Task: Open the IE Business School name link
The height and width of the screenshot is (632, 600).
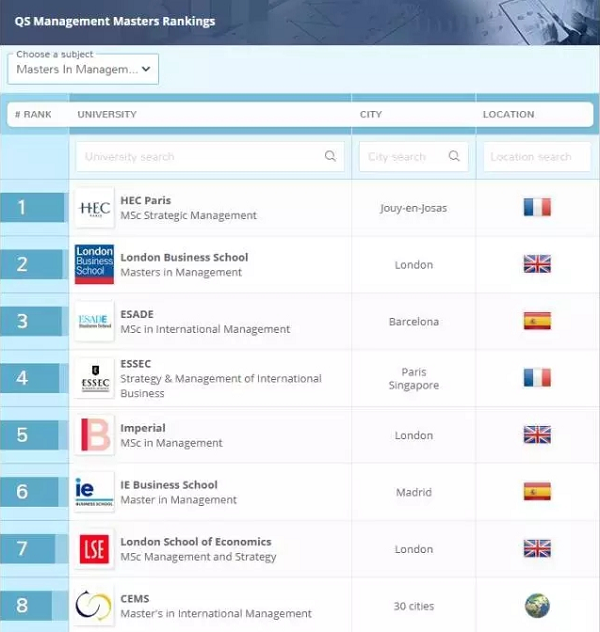Action: [168, 485]
